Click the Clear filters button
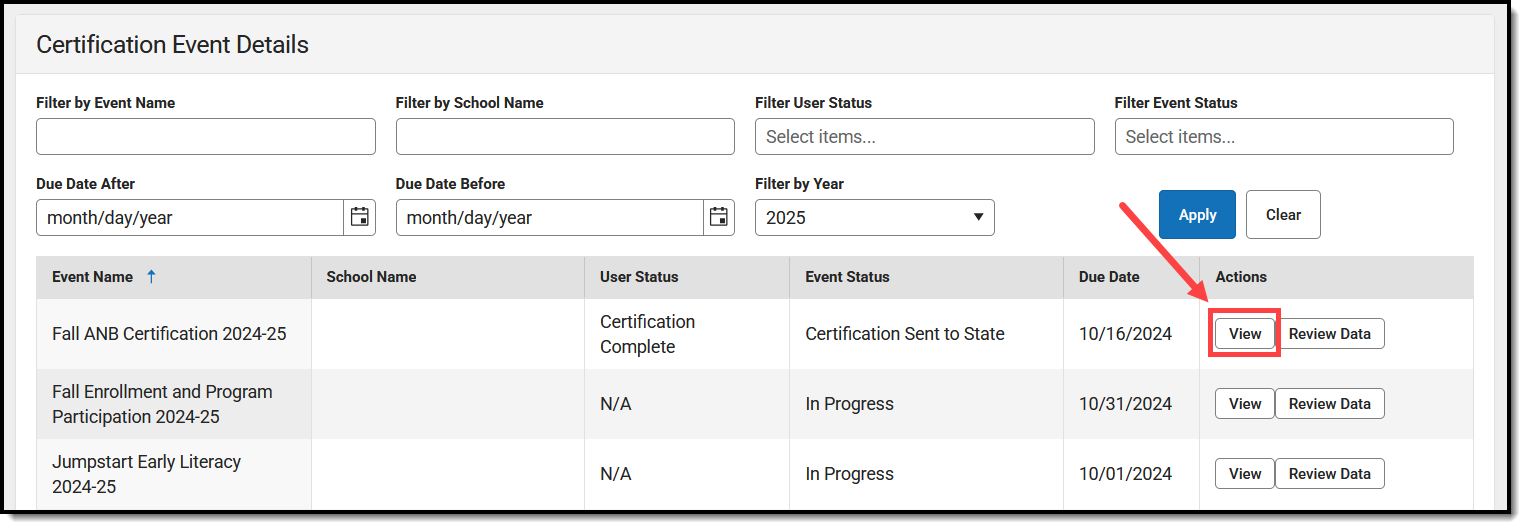1526x529 pixels. [x=1283, y=215]
